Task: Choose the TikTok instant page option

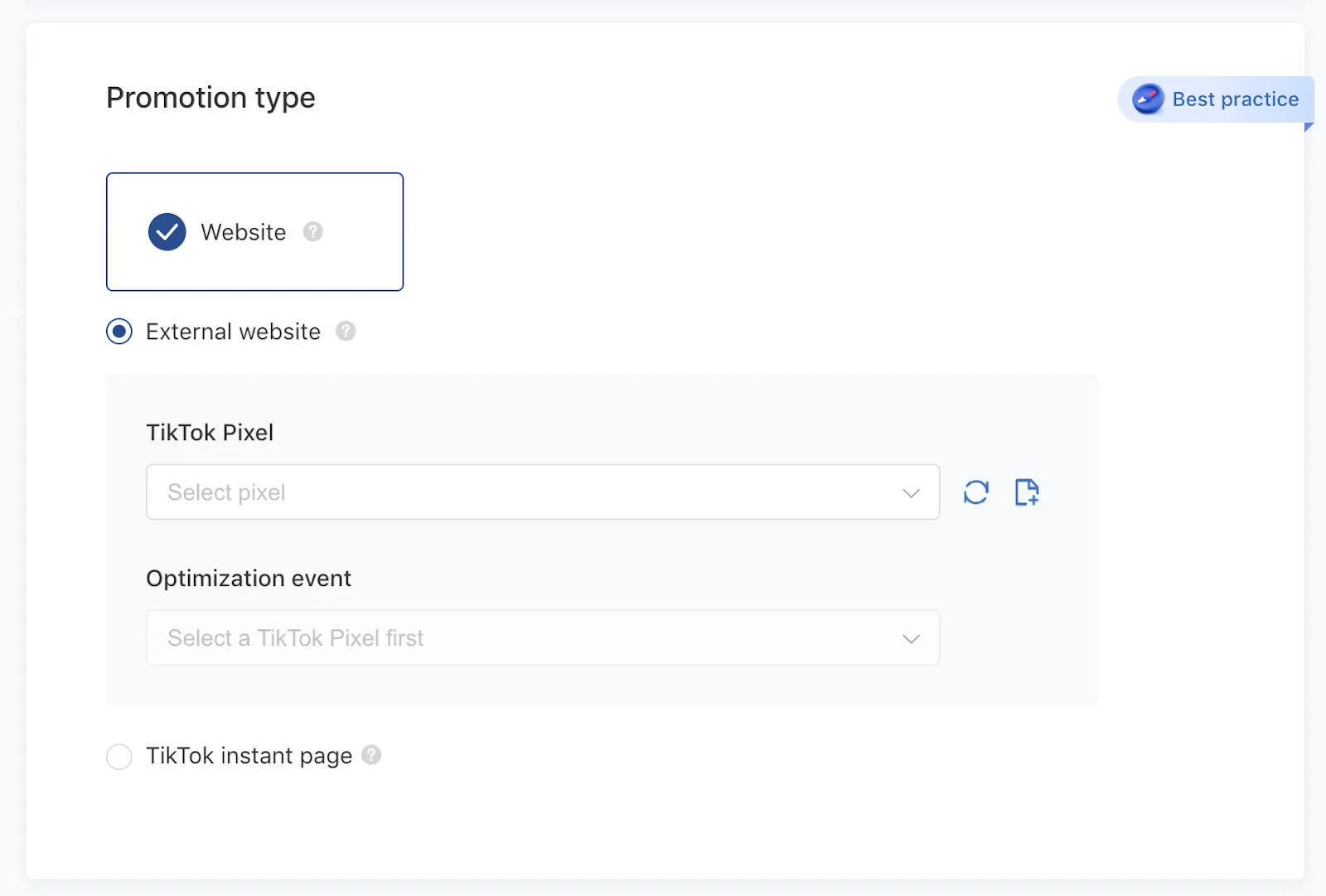Action: pyautogui.click(x=119, y=756)
